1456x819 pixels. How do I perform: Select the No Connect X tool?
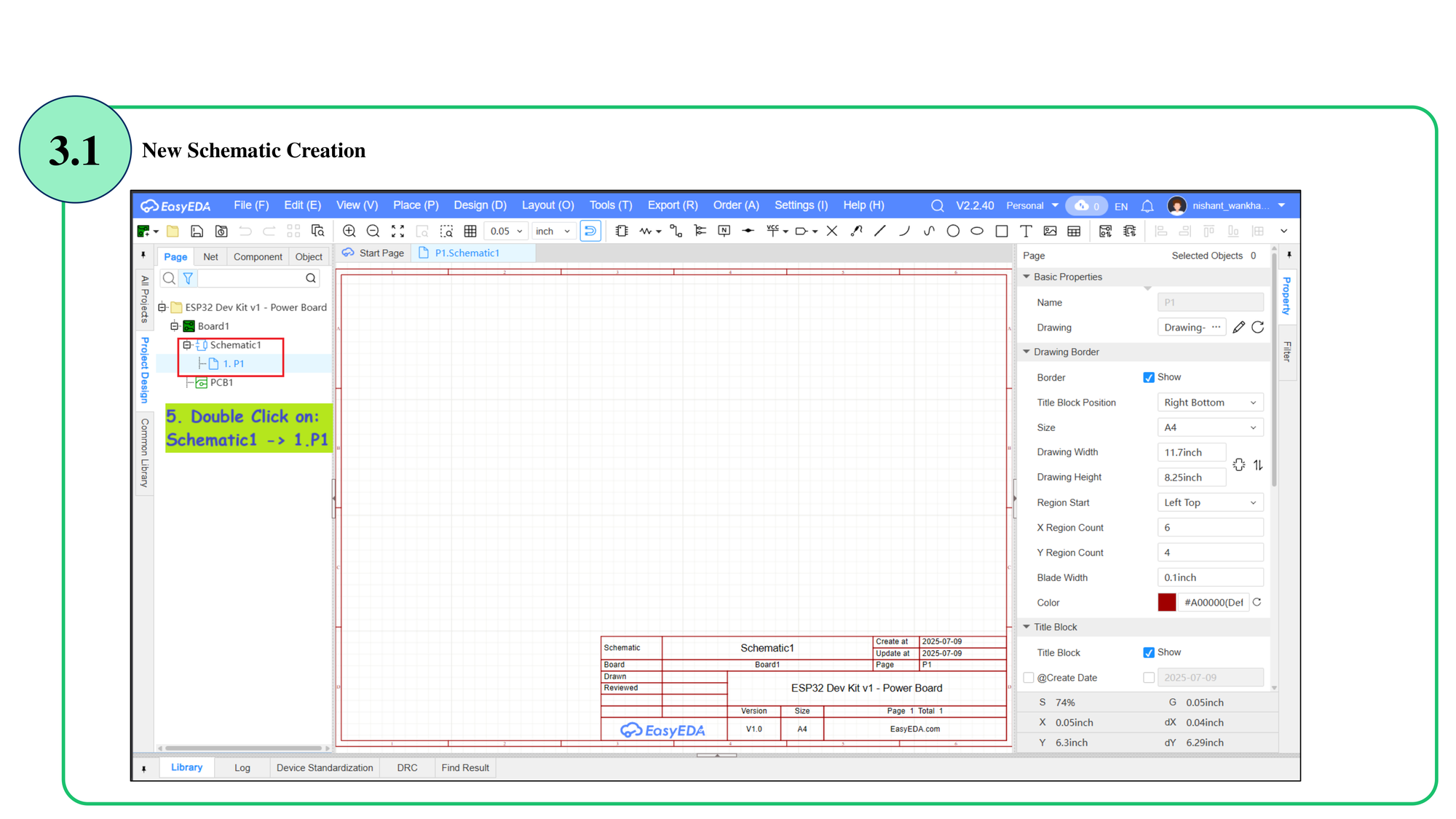pos(832,232)
